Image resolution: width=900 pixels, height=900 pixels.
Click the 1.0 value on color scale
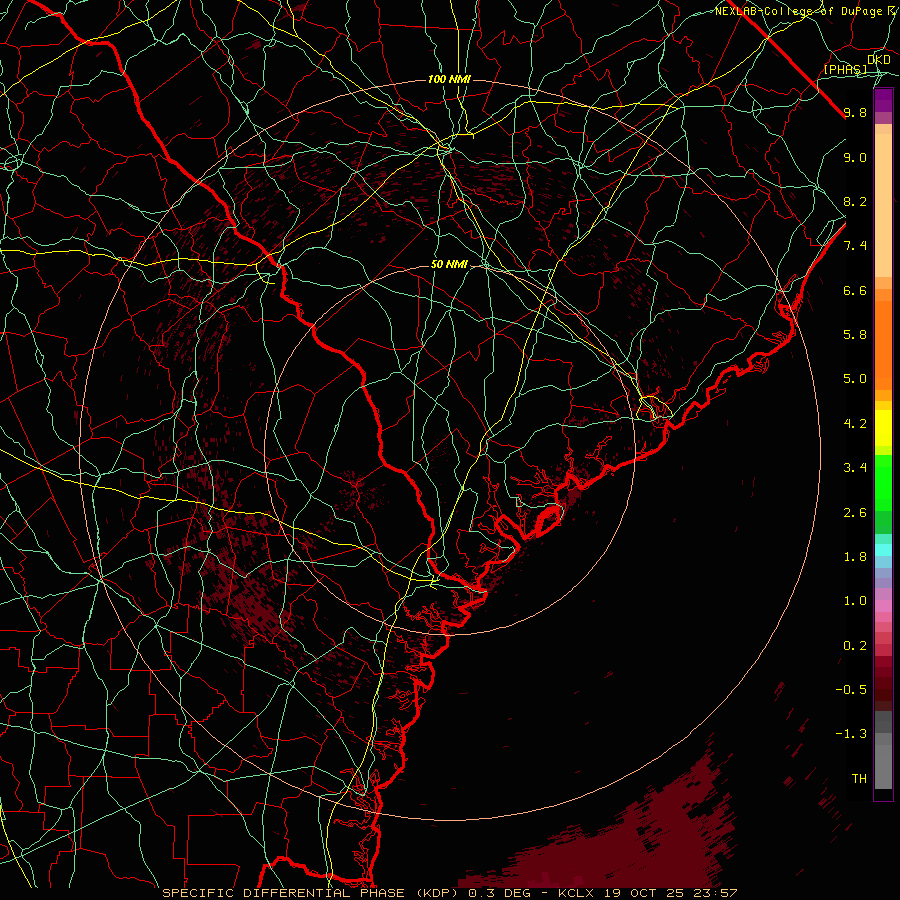[x=855, y=601]
